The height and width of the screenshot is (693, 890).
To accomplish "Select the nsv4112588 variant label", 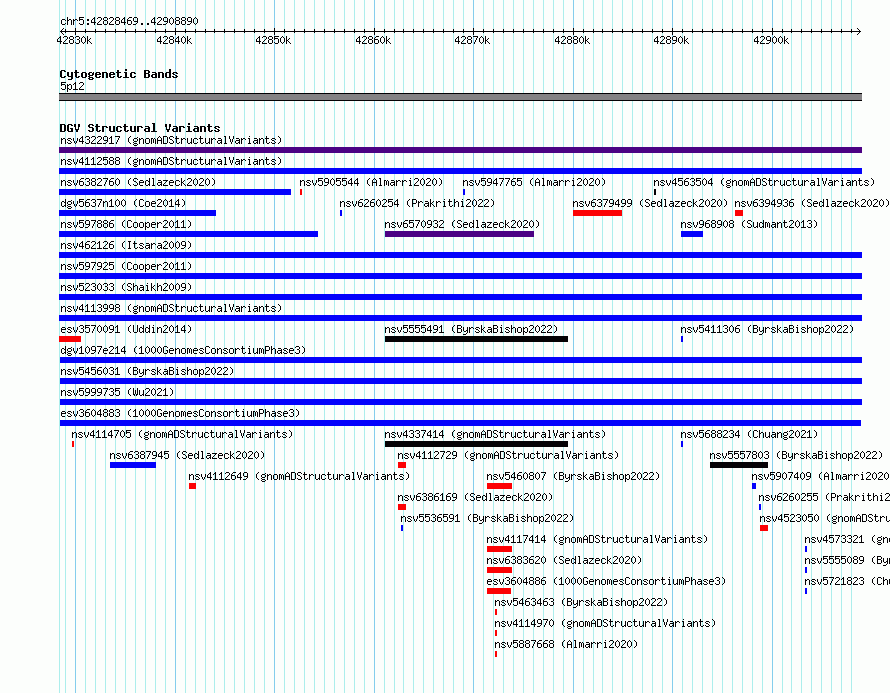I will pos(171,161).
